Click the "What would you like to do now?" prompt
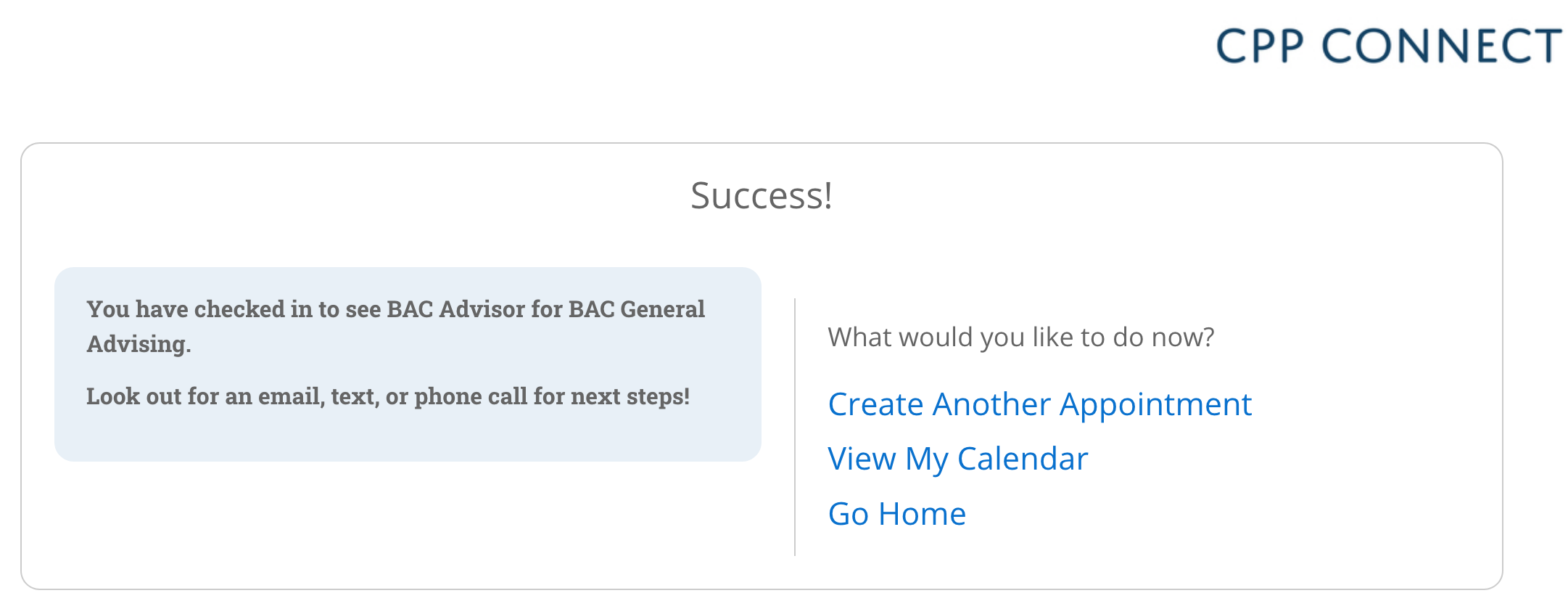 (x=1020, y=338)
